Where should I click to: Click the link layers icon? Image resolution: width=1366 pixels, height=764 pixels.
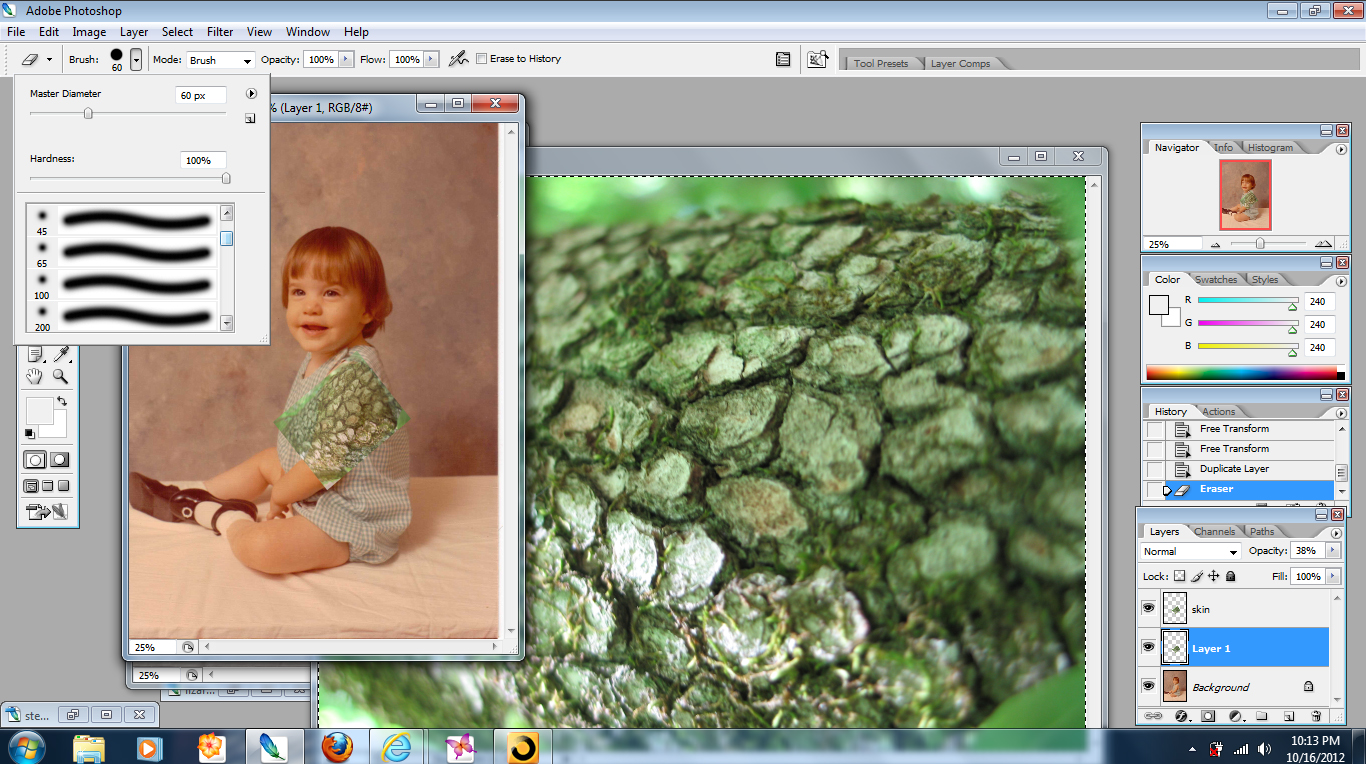1153,716
